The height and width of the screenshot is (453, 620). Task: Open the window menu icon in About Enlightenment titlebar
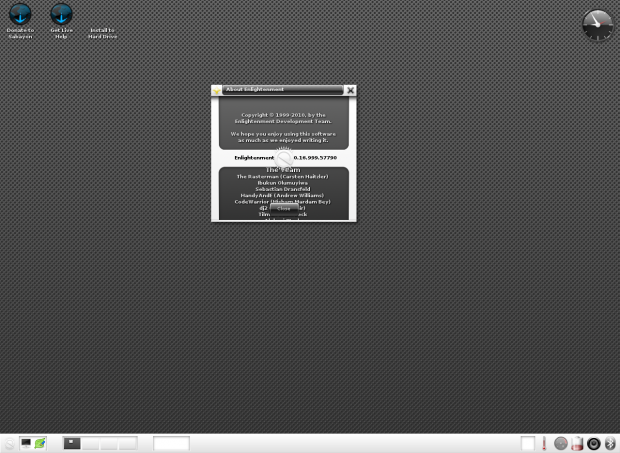coord(216,91)
